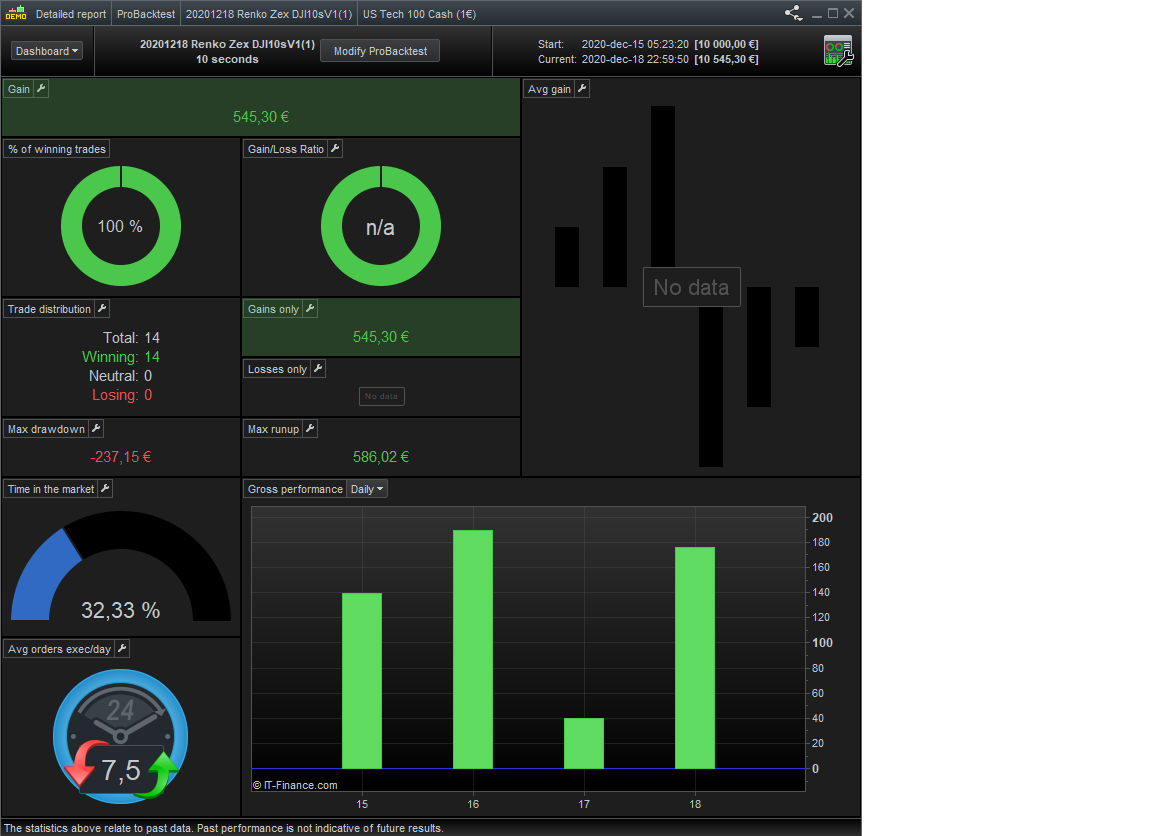The image size is (1152, 836).
Task: Click the Current date 2020-dec-18 22:59:50
Action: tap(635, 60)
